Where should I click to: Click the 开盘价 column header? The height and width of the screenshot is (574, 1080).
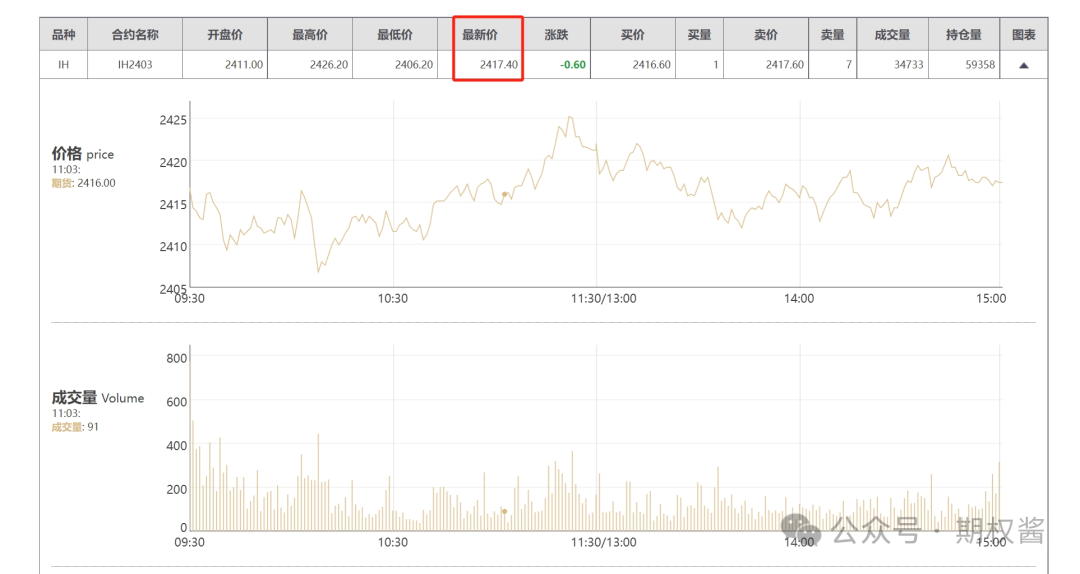[225, 34]
